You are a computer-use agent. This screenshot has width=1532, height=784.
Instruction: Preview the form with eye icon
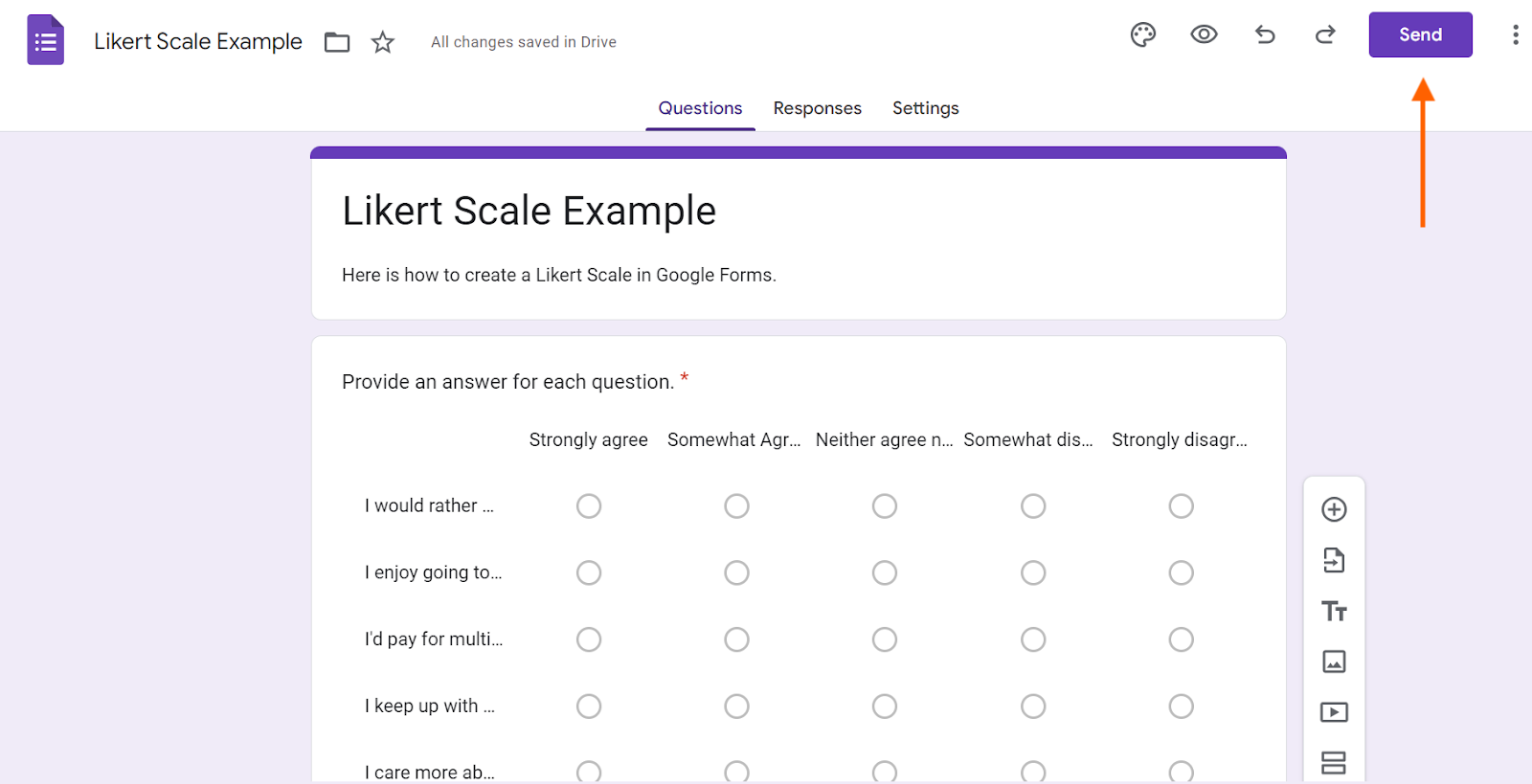(x=1204, y=35)
